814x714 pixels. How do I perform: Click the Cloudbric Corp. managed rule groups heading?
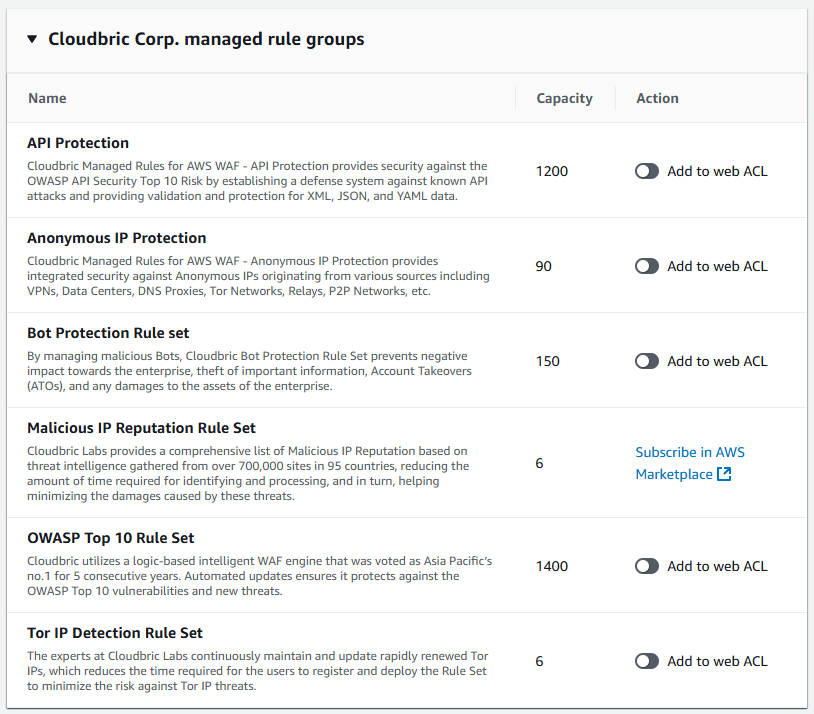tap(206, 40)
